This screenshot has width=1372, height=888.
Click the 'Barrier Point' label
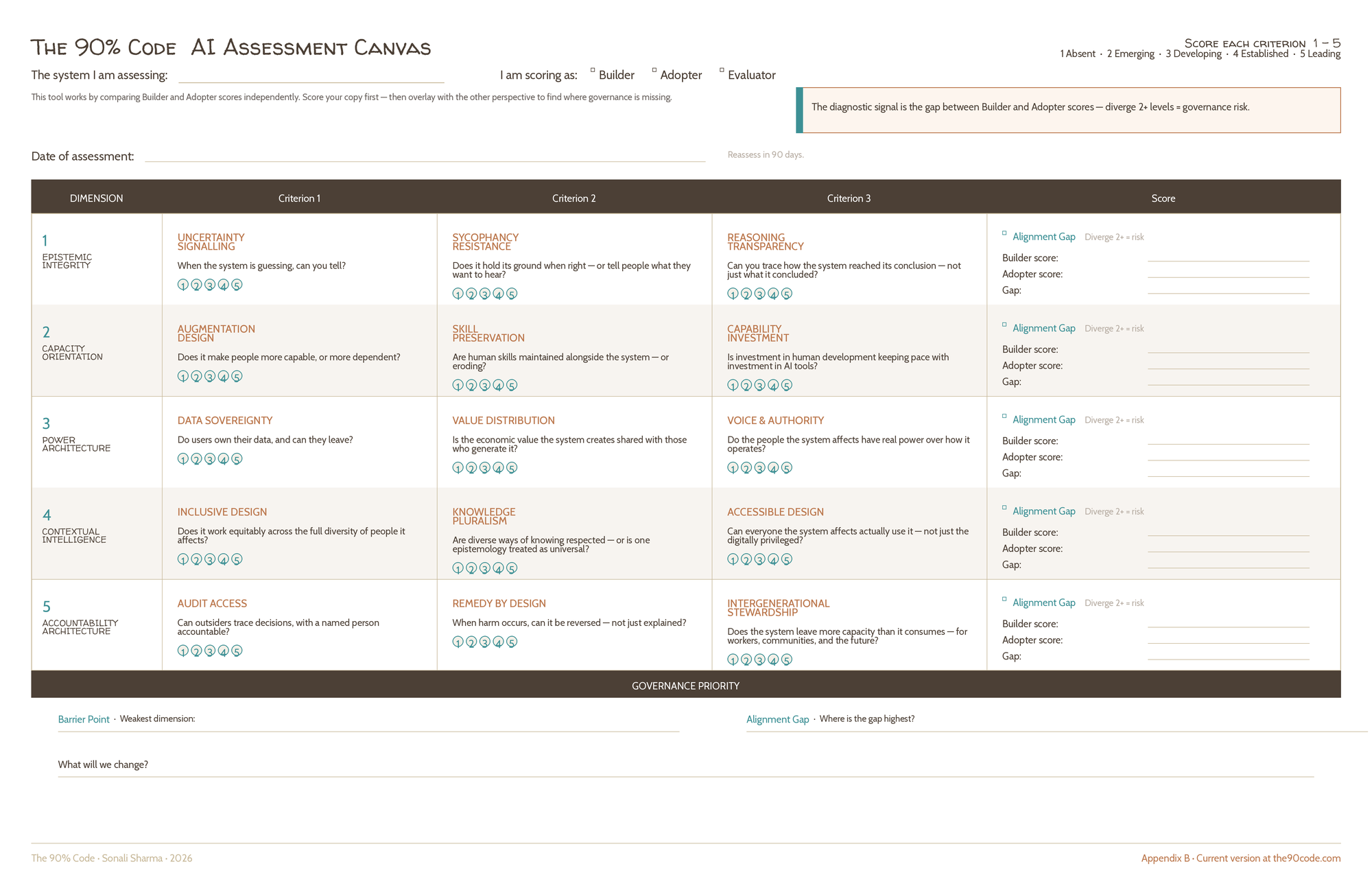coord(84,719)
